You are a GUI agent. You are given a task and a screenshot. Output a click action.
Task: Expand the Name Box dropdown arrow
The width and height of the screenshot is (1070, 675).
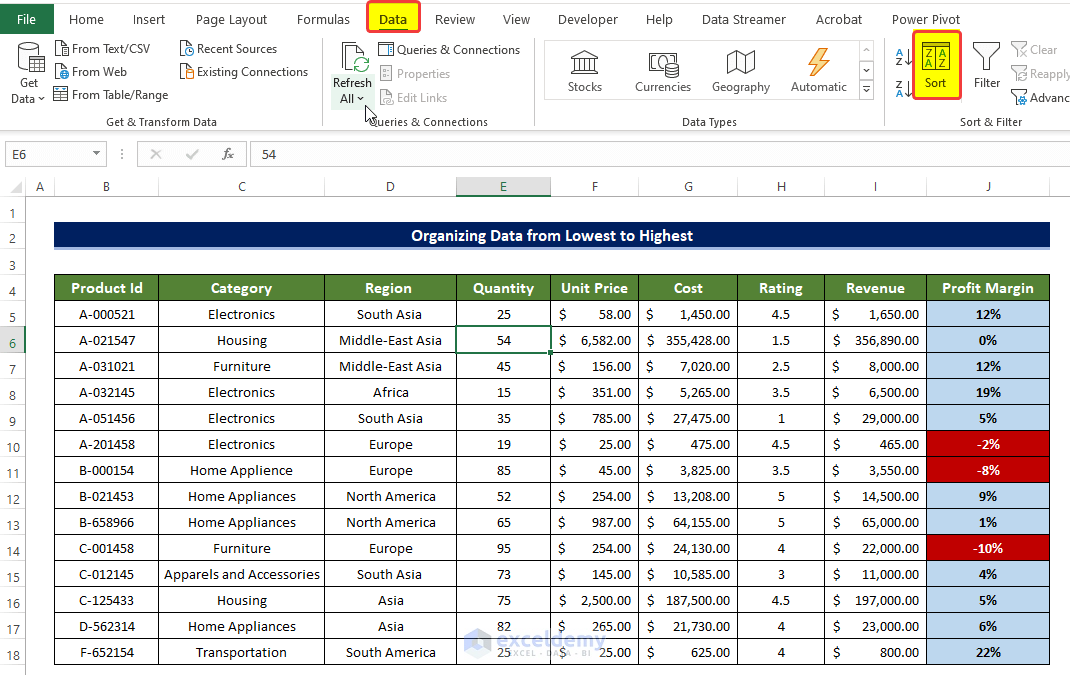pyautogui.click(x=97, y=154)
